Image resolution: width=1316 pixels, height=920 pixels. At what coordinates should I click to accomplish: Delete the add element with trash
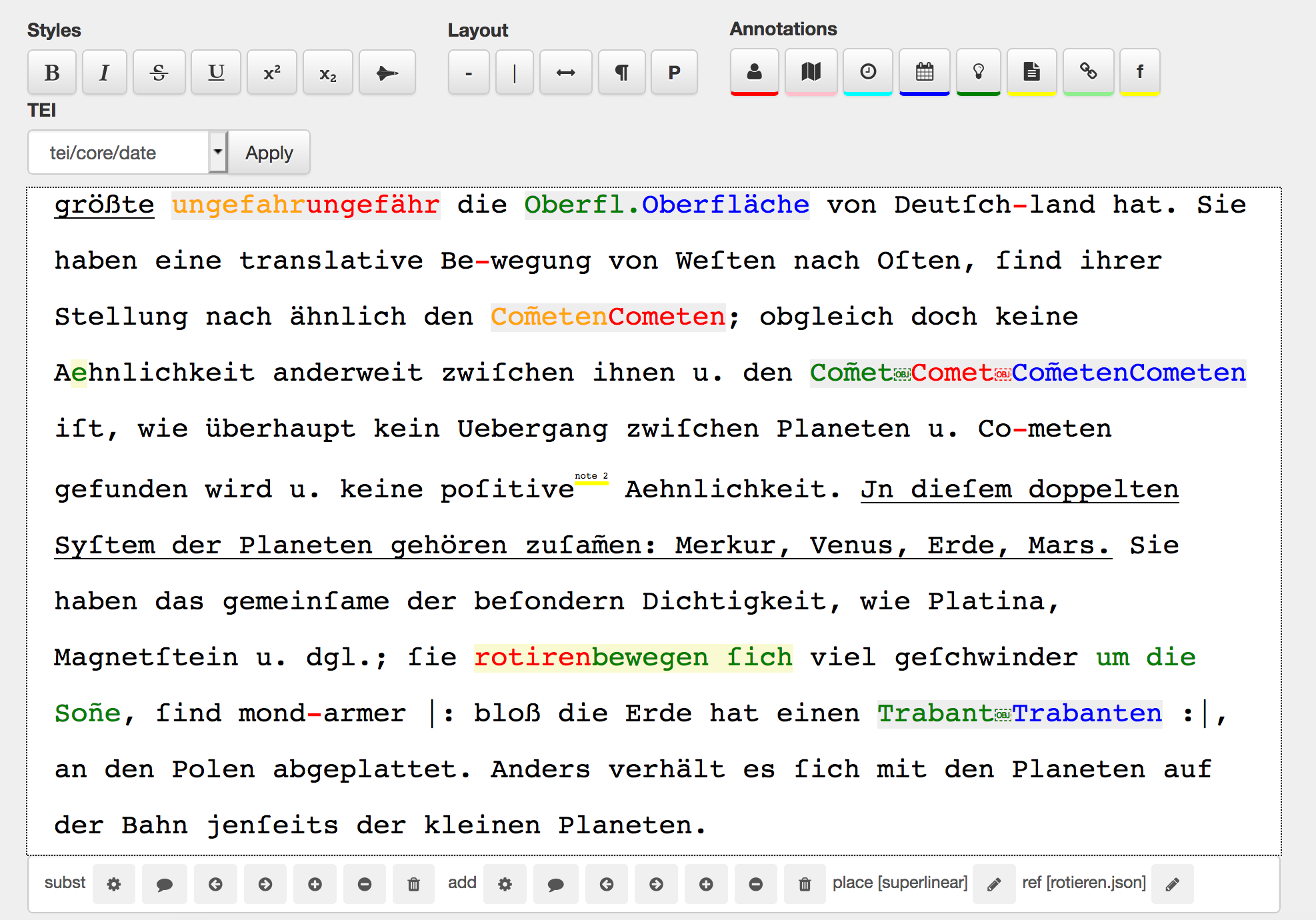805,884
